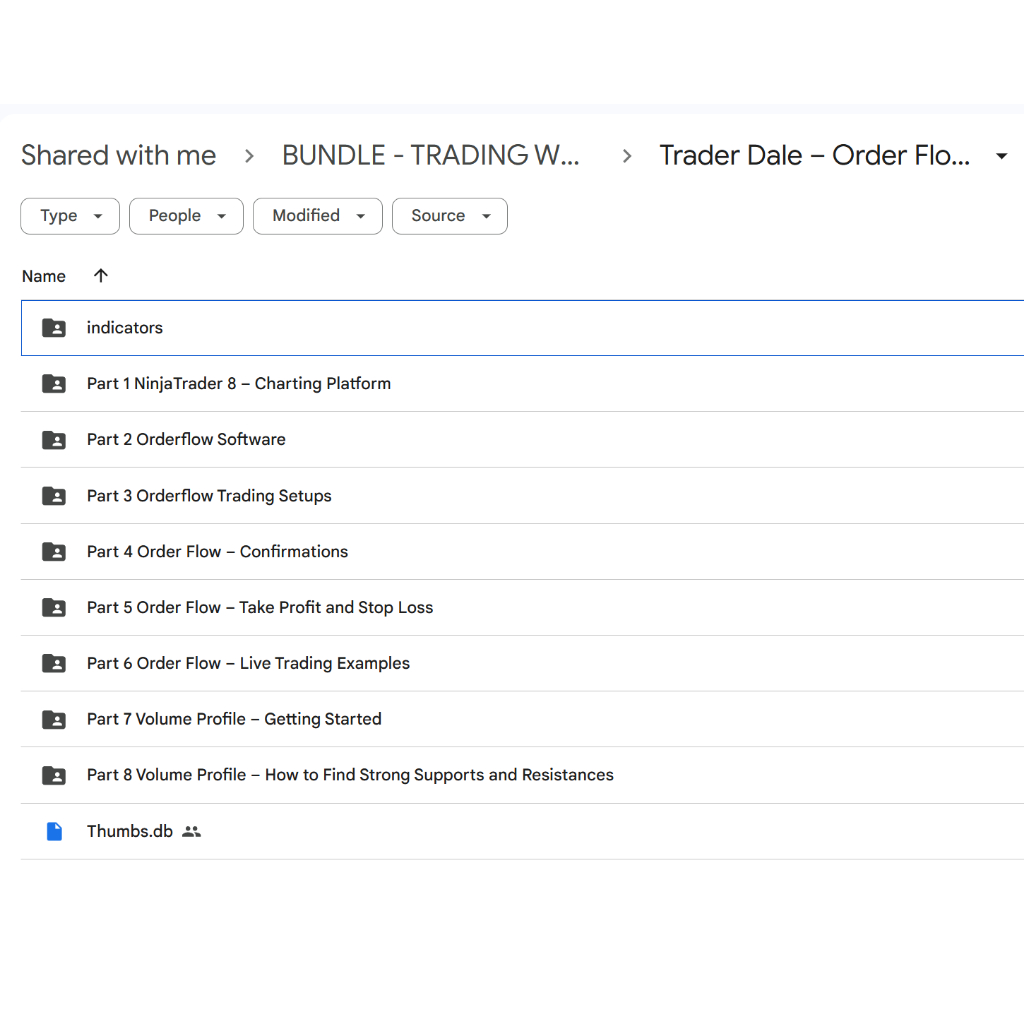Go to Shared with me breadcrumb
Image resolution: width=1024 pixels, height=1024 pixels.
coord(118,155)
